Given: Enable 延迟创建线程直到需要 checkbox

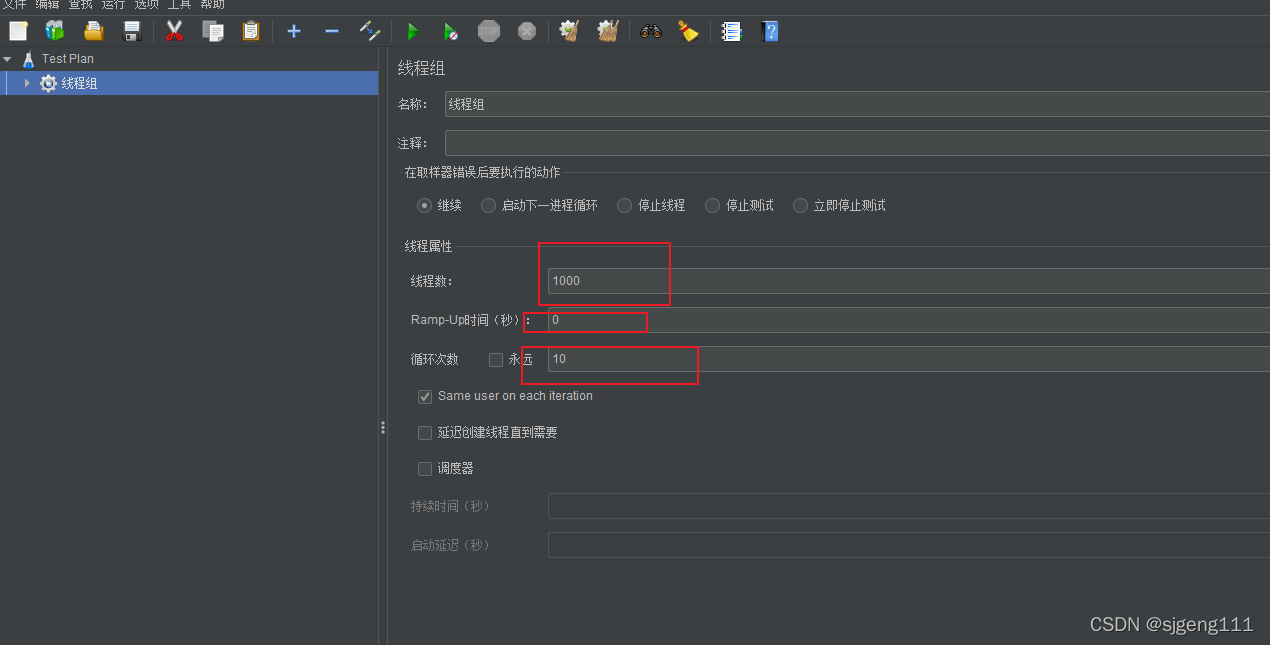Looking at the screenshot, I should (x=425, y=433).
